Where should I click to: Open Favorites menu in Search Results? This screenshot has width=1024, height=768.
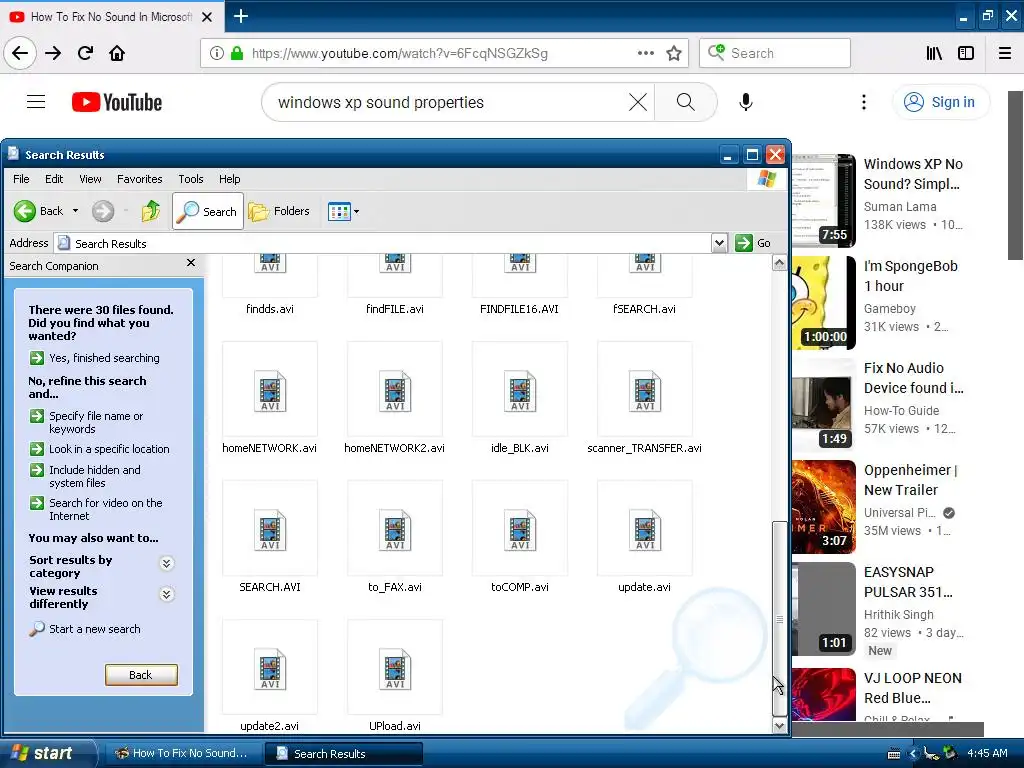click(140, 179)
